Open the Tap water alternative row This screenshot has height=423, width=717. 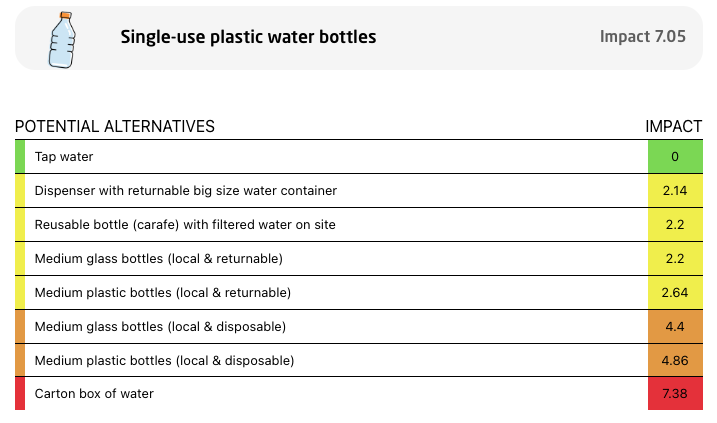358,157
